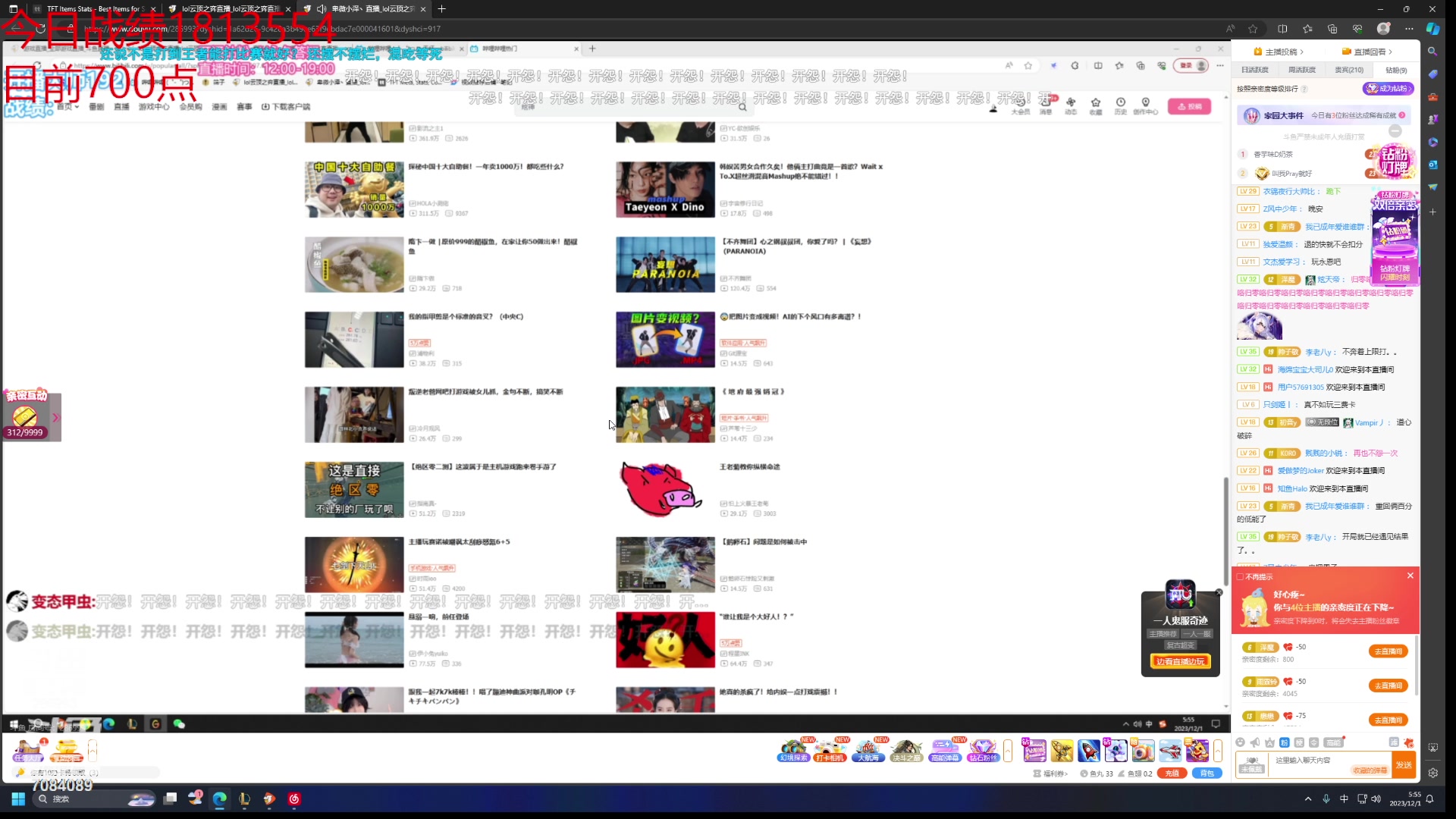
Task: Open the 高能弹幕 activity icon
Action: (945, 750)
